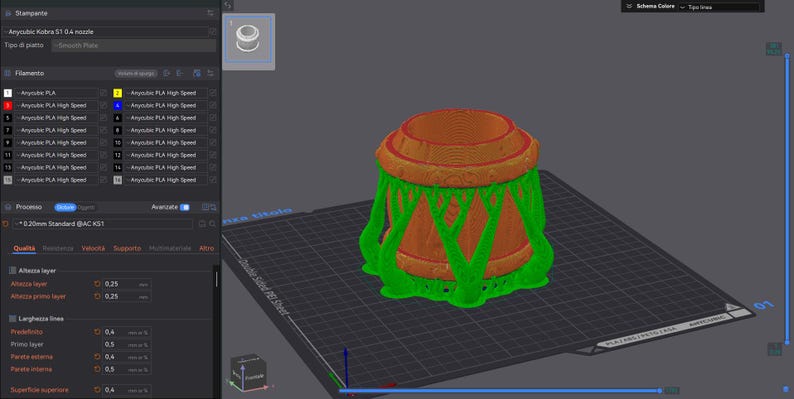
Task: Click the Volumi di spurgo button
Action: 136,73
